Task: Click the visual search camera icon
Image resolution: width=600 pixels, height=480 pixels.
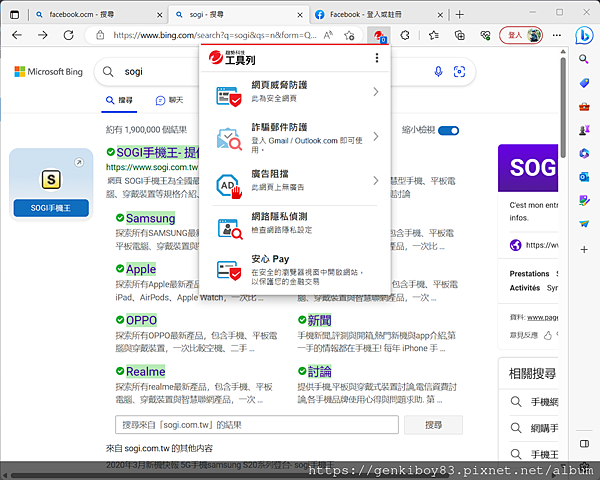Action: (x=459, y=71)
